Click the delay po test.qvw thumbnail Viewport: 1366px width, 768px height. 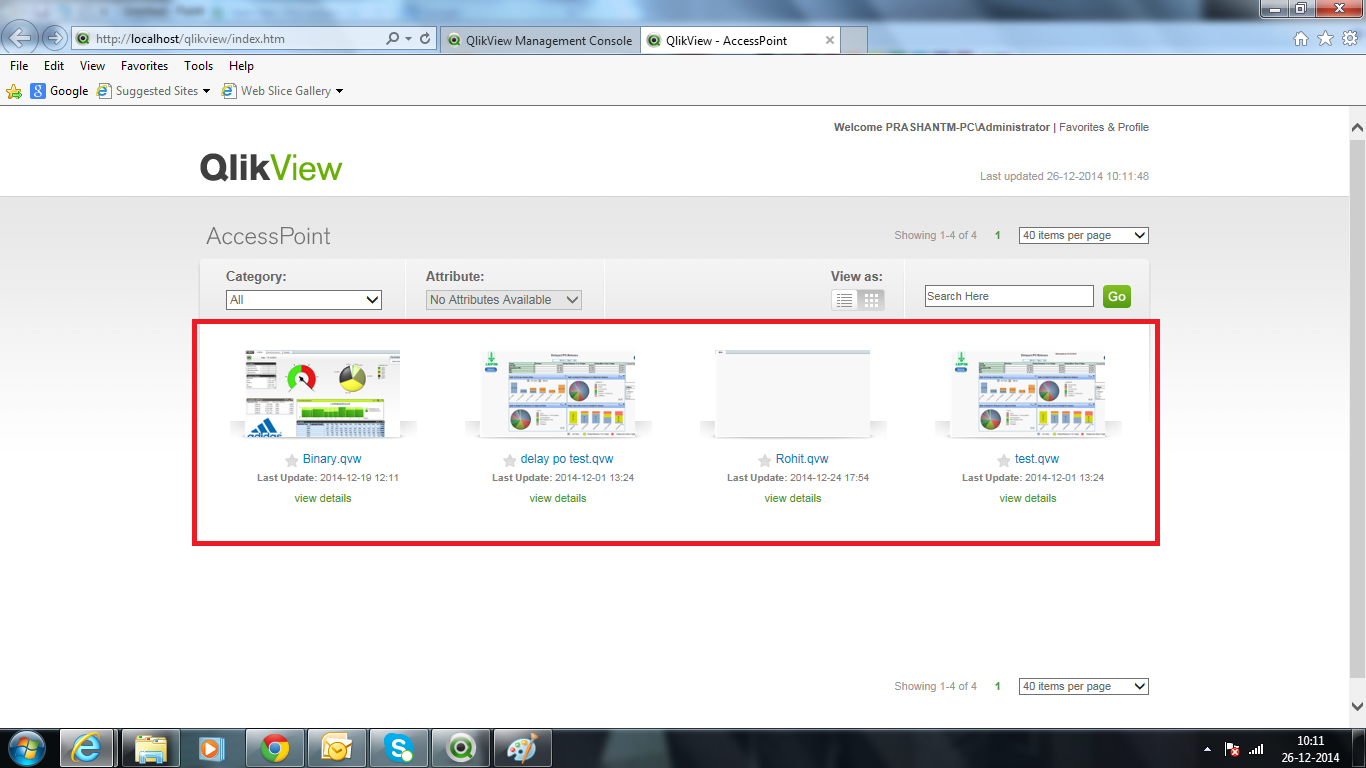558,394
